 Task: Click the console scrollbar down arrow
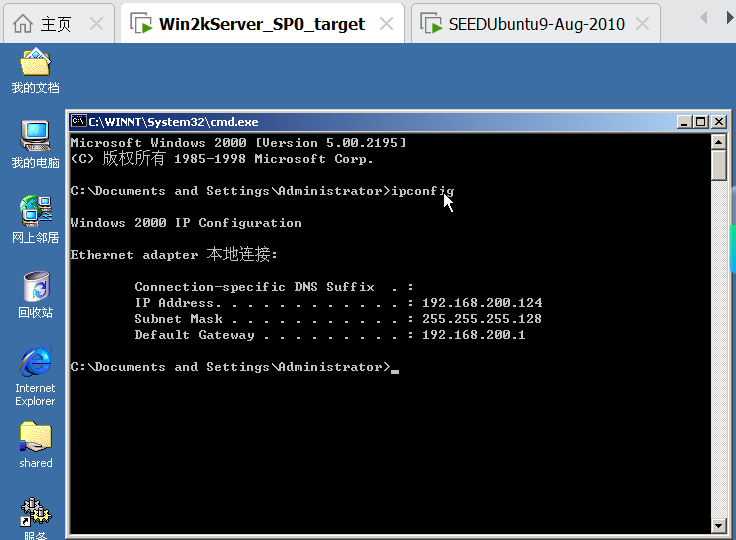[719, 525]
